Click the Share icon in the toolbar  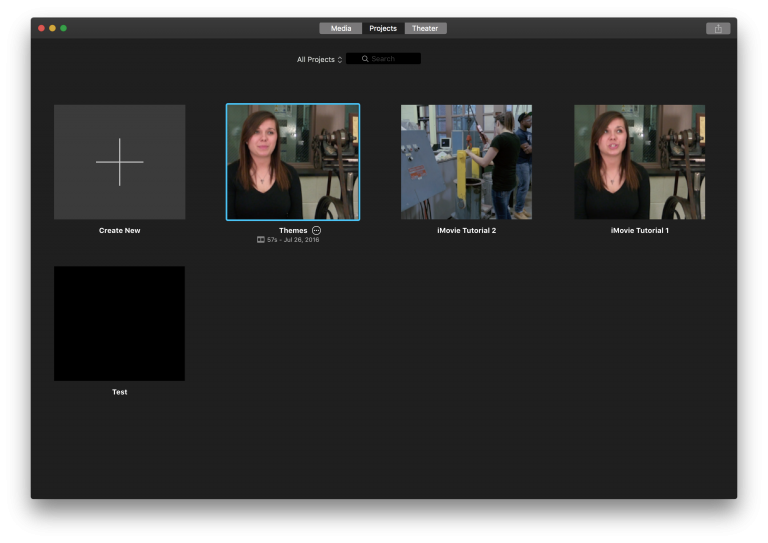point(718,28)
